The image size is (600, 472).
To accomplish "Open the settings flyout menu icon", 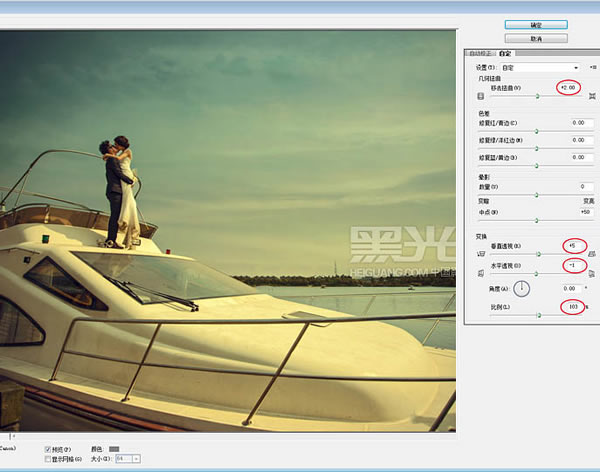I will (x=593, y=67).
